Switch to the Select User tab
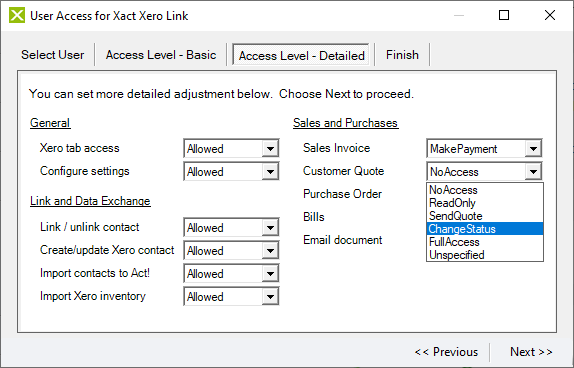 click(53, 55)
